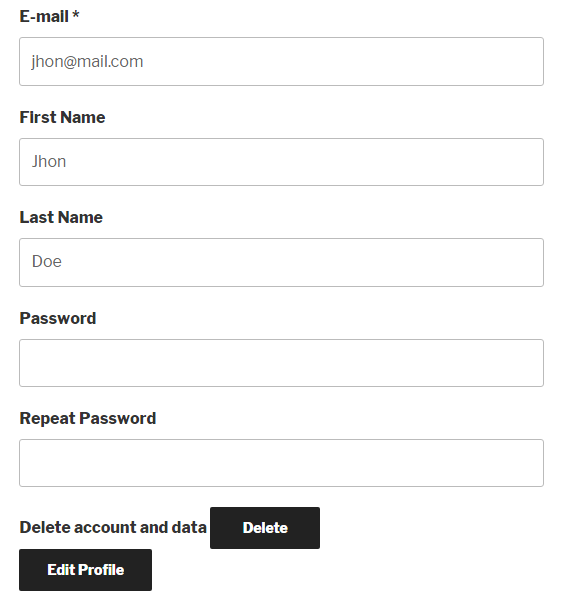The width and height of the screenshot is (561, 602).
Task: Click the jhon@mail.com placeholder text
Action: click(x=87, y=62)
